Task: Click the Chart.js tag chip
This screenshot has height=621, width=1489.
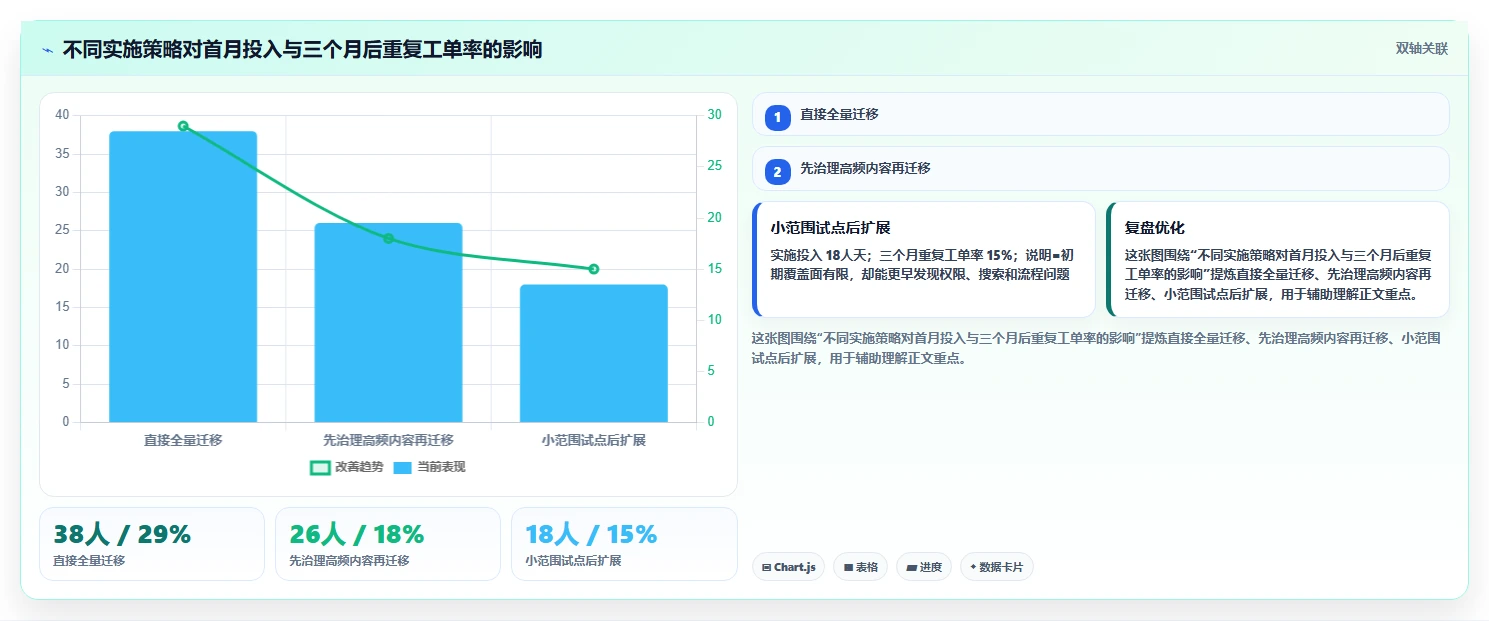Action: [x=789, y=567]
